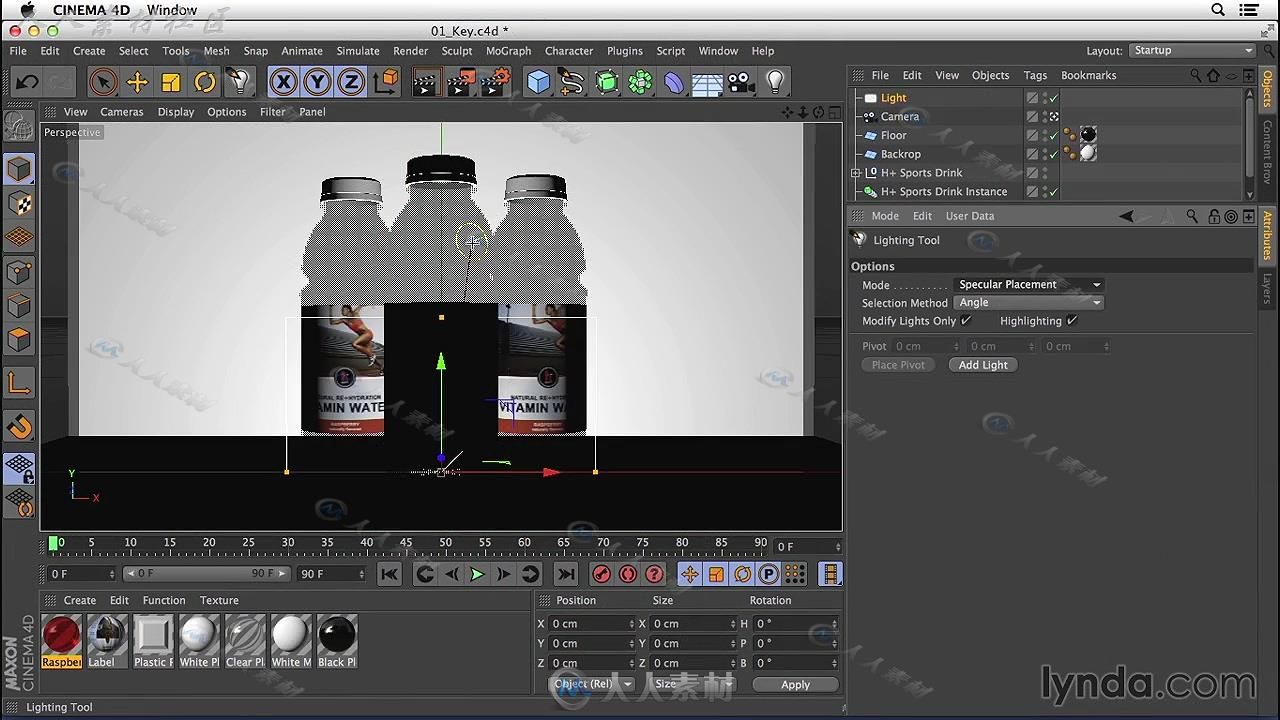The height and width of the screenshot is (720, 1280).
Task: Toggle Highlighting checkbox
Action: [x=1072, y=321]
